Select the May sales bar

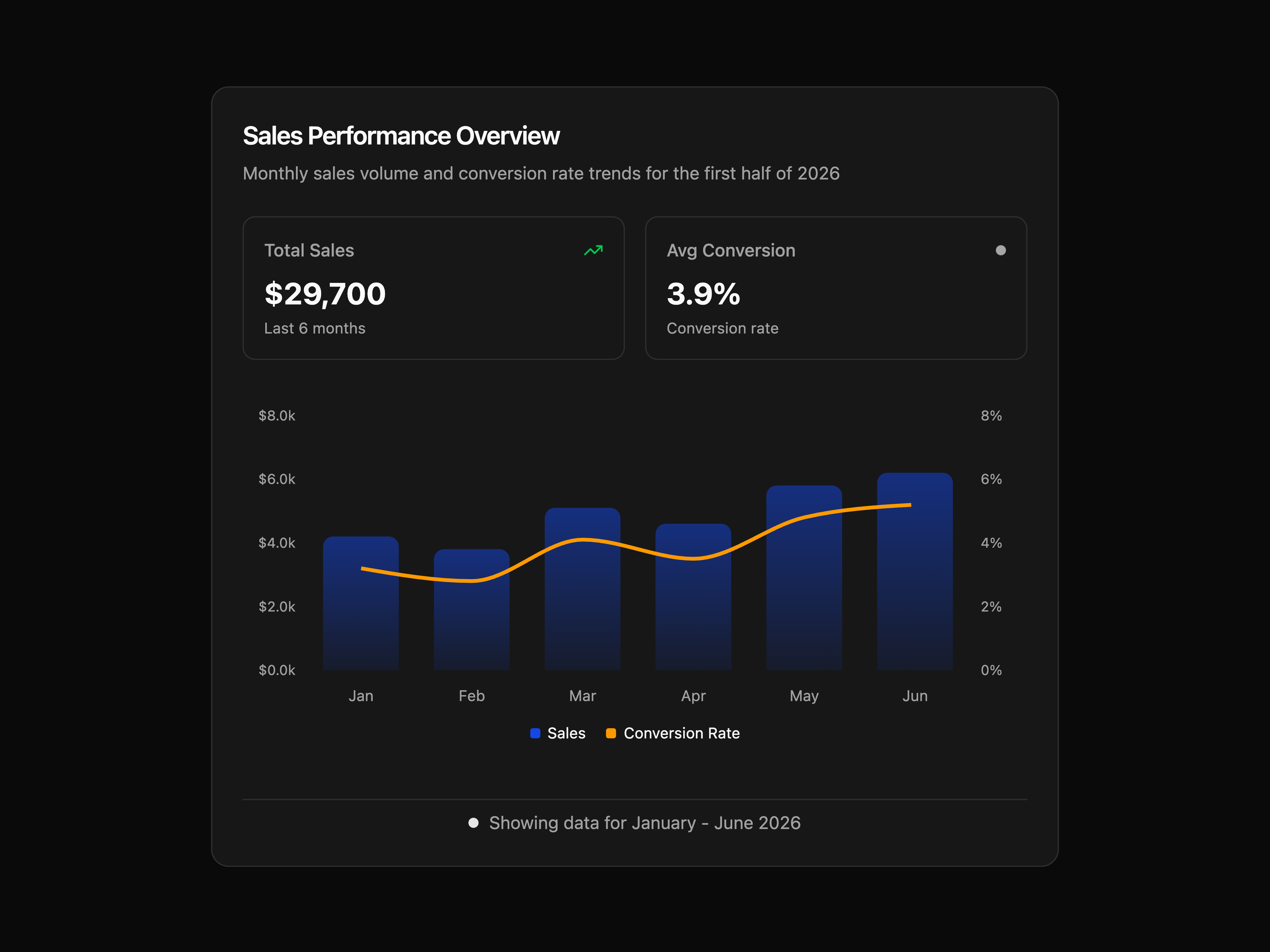tap(804, 578)
